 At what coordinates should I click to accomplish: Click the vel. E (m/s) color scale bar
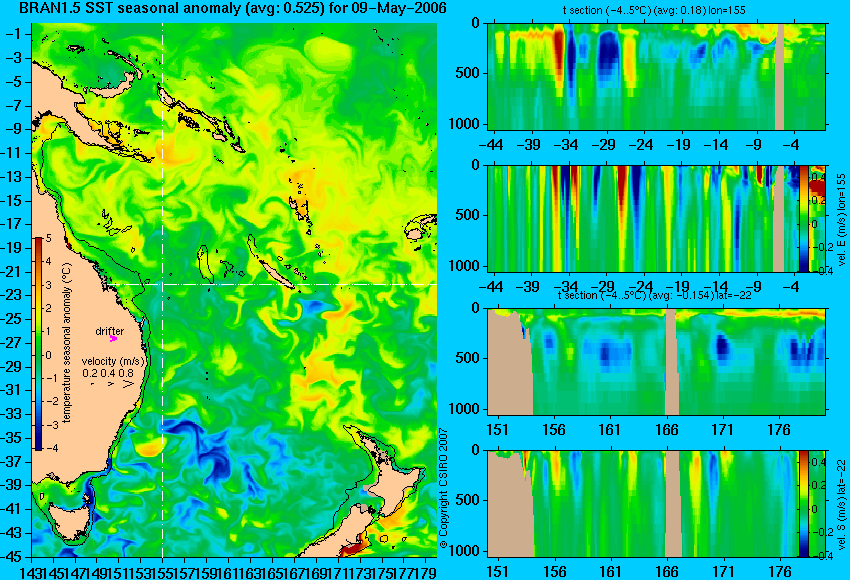(803, 218)
